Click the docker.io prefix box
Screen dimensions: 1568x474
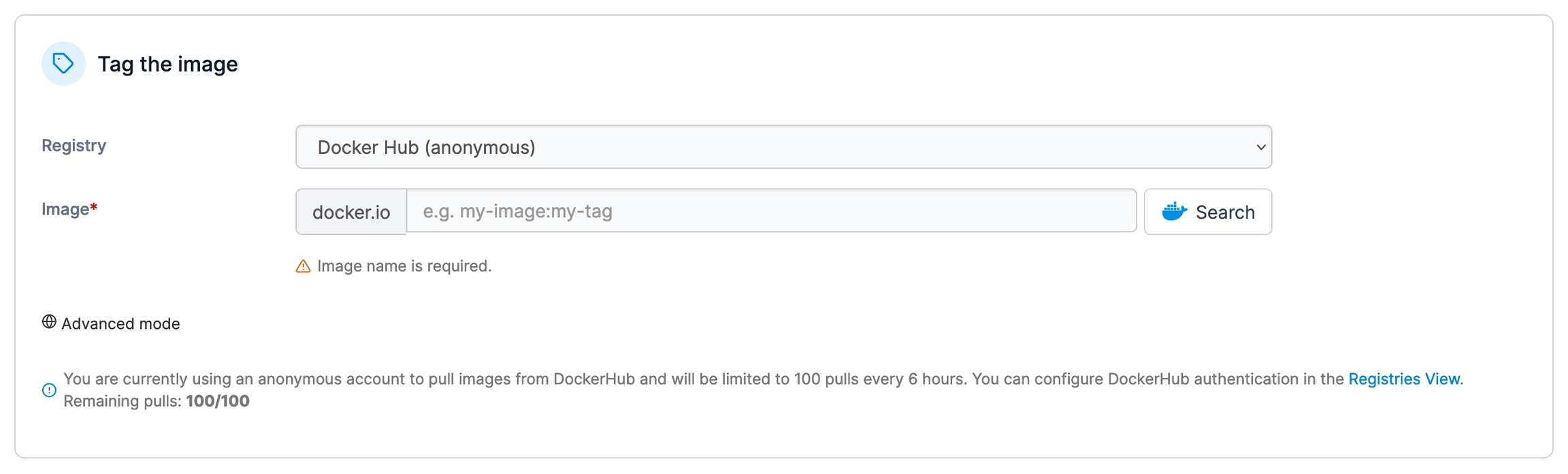tap(351, 212)
